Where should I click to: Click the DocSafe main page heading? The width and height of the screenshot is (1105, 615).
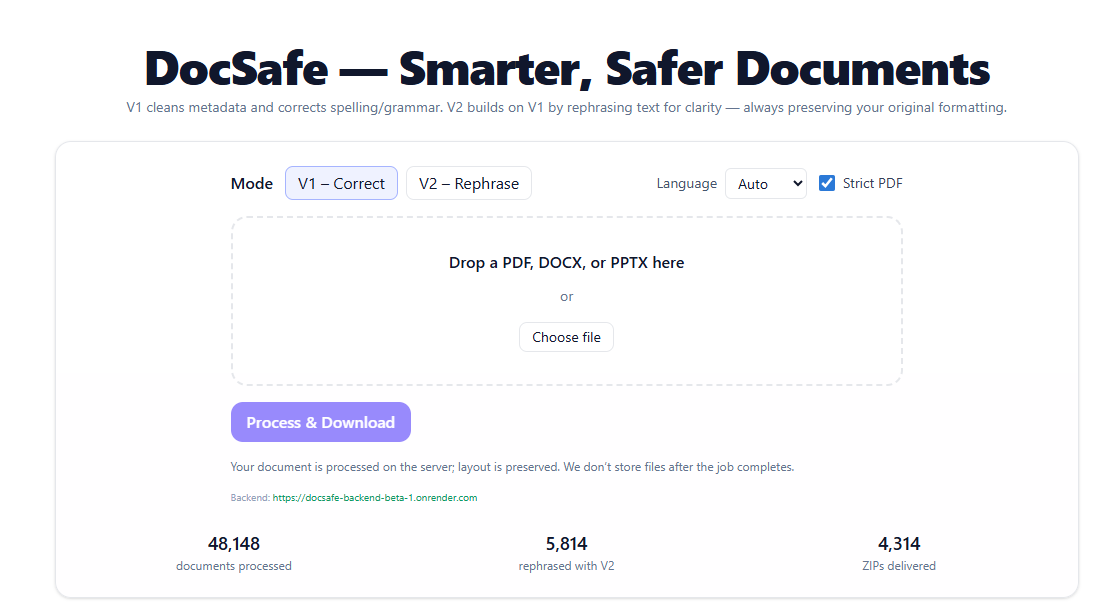[566, 68]
